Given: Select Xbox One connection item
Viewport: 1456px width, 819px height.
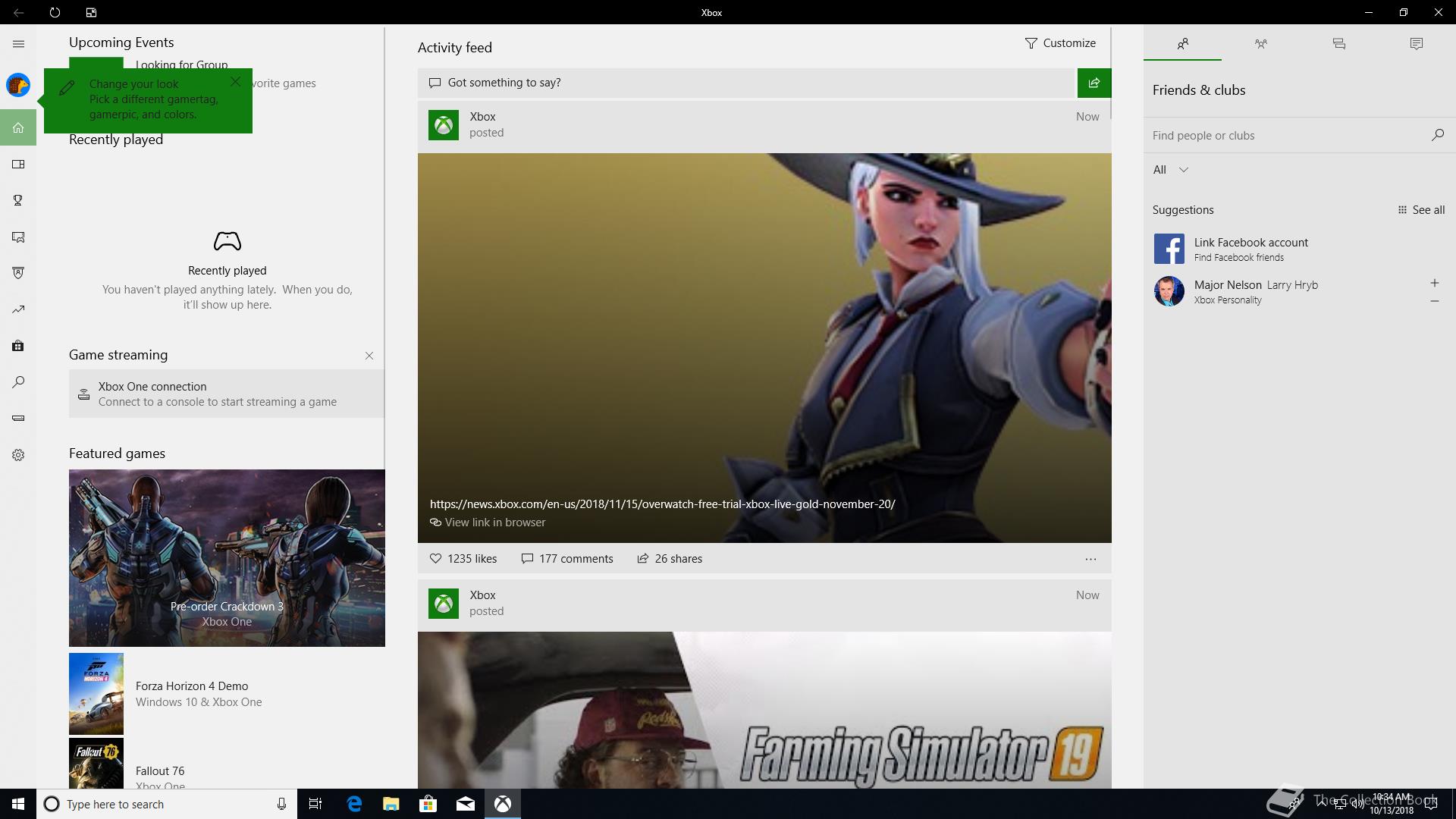Looking at the screenshot, I should 227,394.
